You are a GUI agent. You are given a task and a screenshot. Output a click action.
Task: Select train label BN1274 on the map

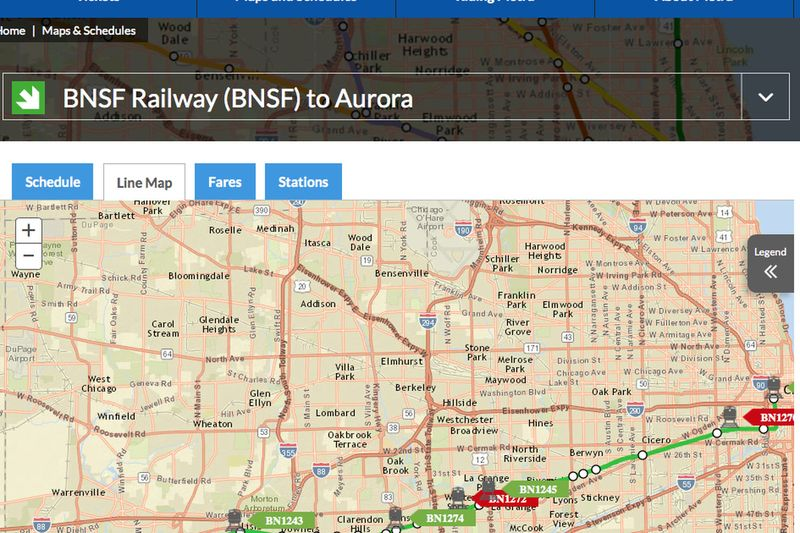(443, 518)
